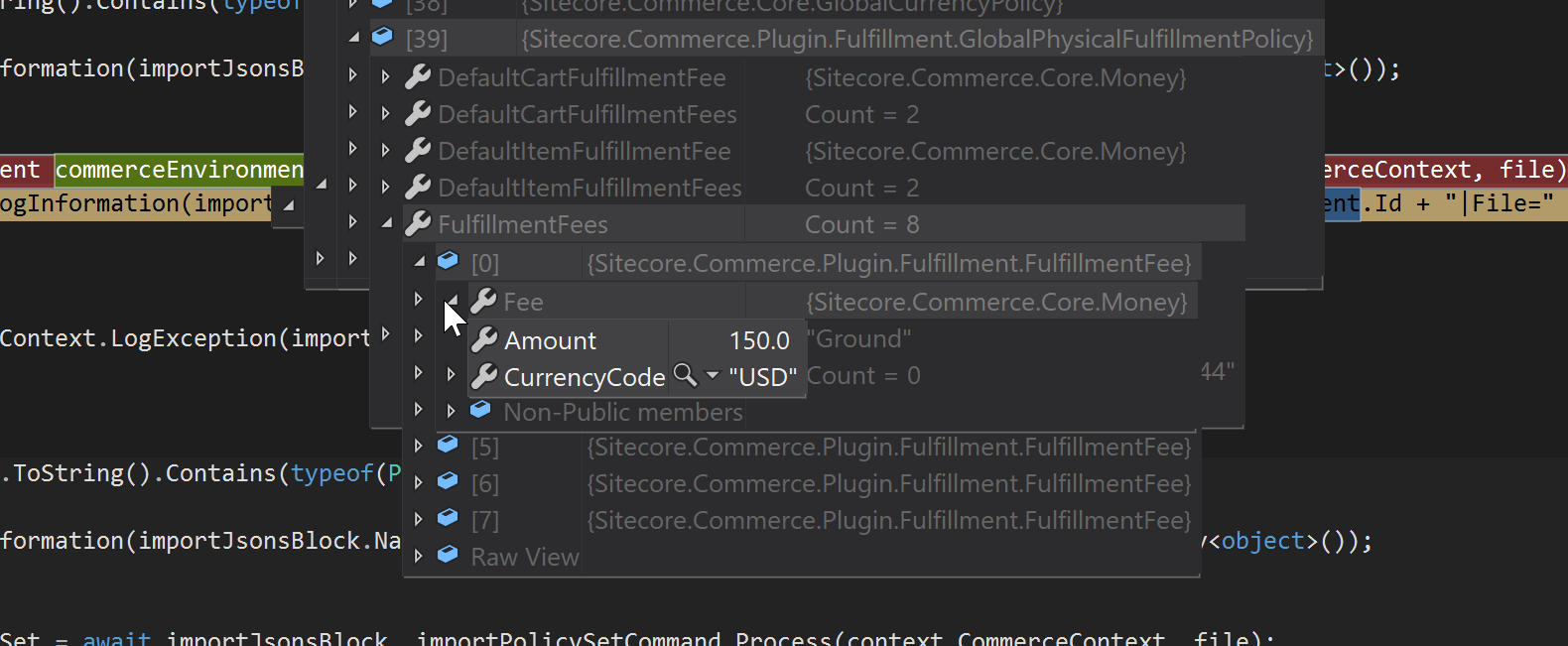This screenshot has height=646, width=1568.
Task: Click the blue object icon of [0]
Action: 448,261
